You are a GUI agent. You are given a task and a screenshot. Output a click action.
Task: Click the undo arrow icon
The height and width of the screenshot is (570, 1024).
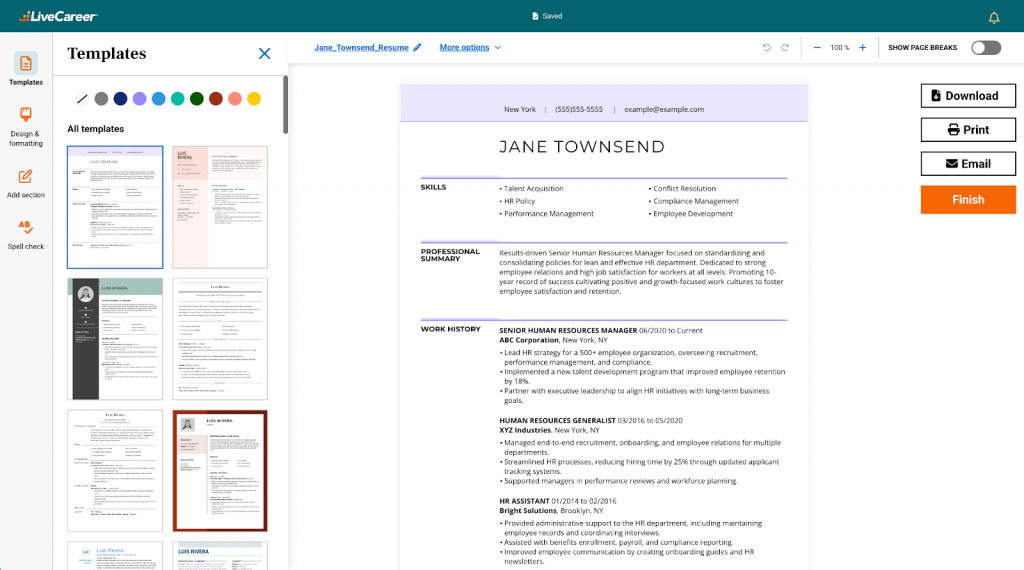coord(767,47)
